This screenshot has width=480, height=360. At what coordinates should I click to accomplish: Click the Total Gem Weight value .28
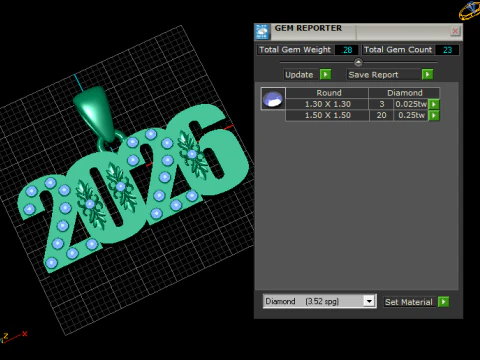pyautogui.click(x=347, y=50)
